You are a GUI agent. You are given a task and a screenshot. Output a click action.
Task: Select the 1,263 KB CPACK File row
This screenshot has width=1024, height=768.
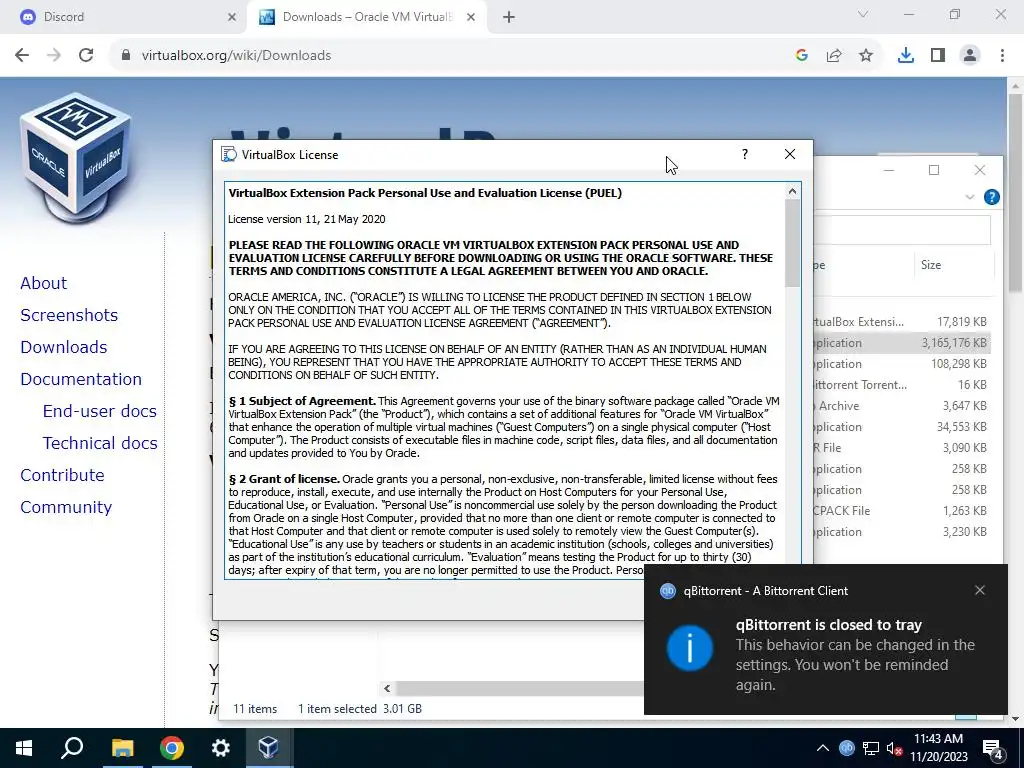903,510
